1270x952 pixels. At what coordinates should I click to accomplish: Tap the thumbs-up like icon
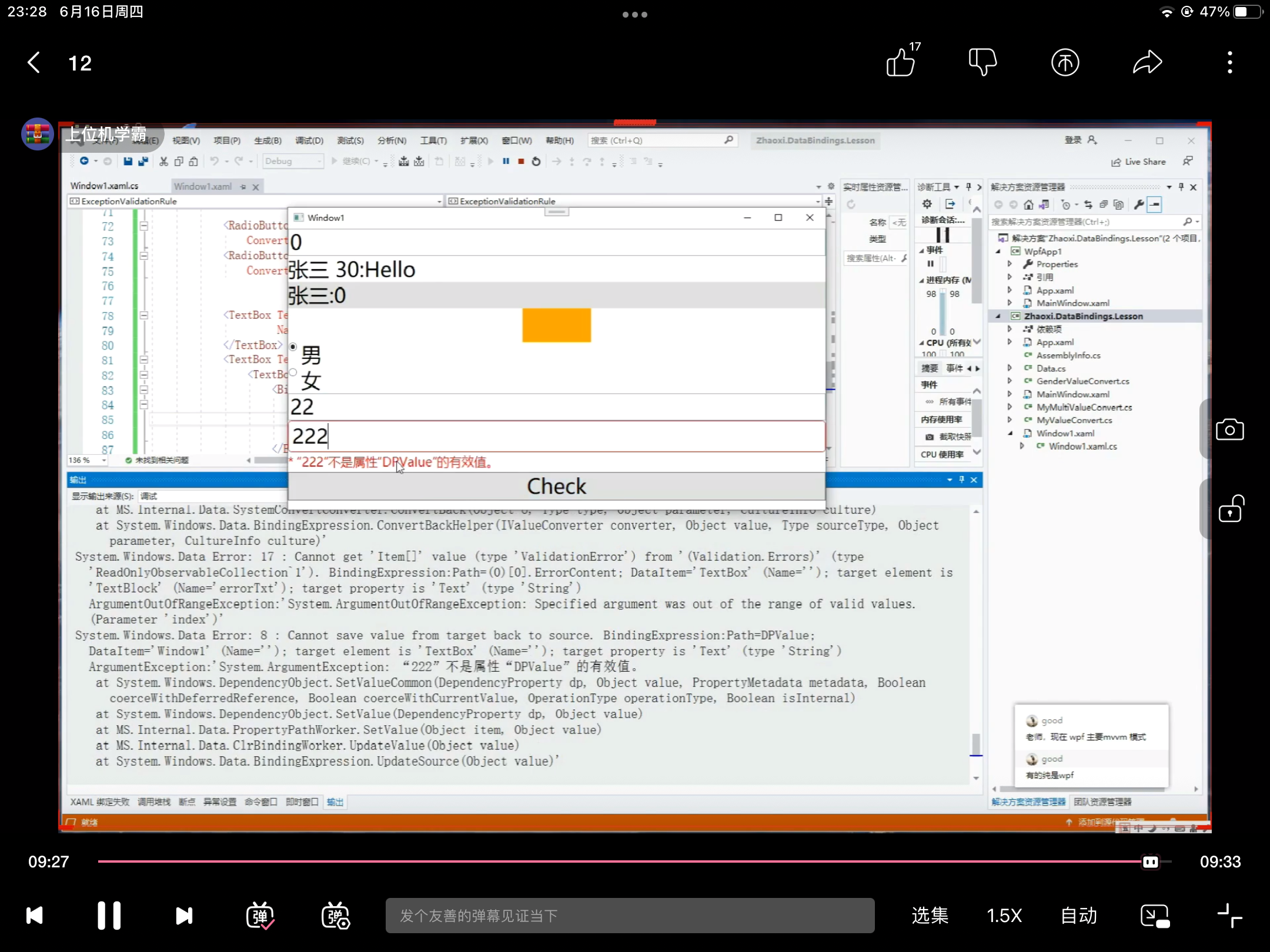901,62
